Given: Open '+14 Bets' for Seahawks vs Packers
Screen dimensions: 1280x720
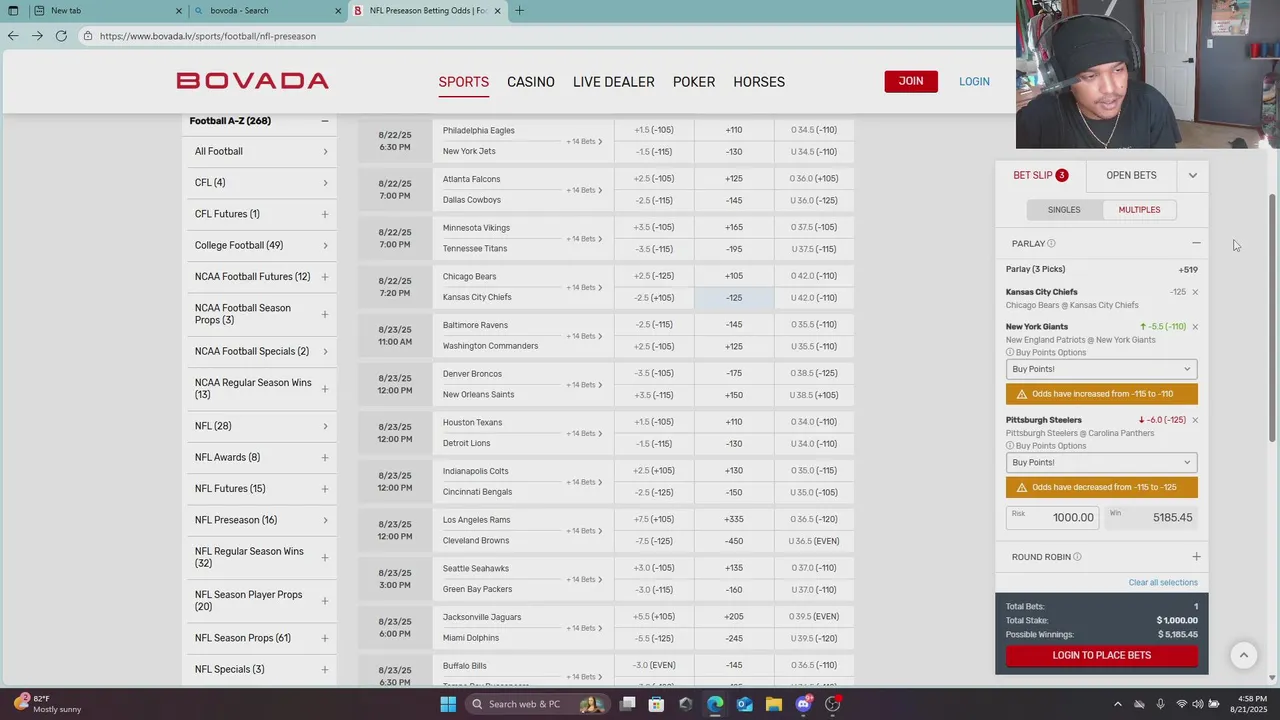Looking at the screenshot, I should (584, 579).
